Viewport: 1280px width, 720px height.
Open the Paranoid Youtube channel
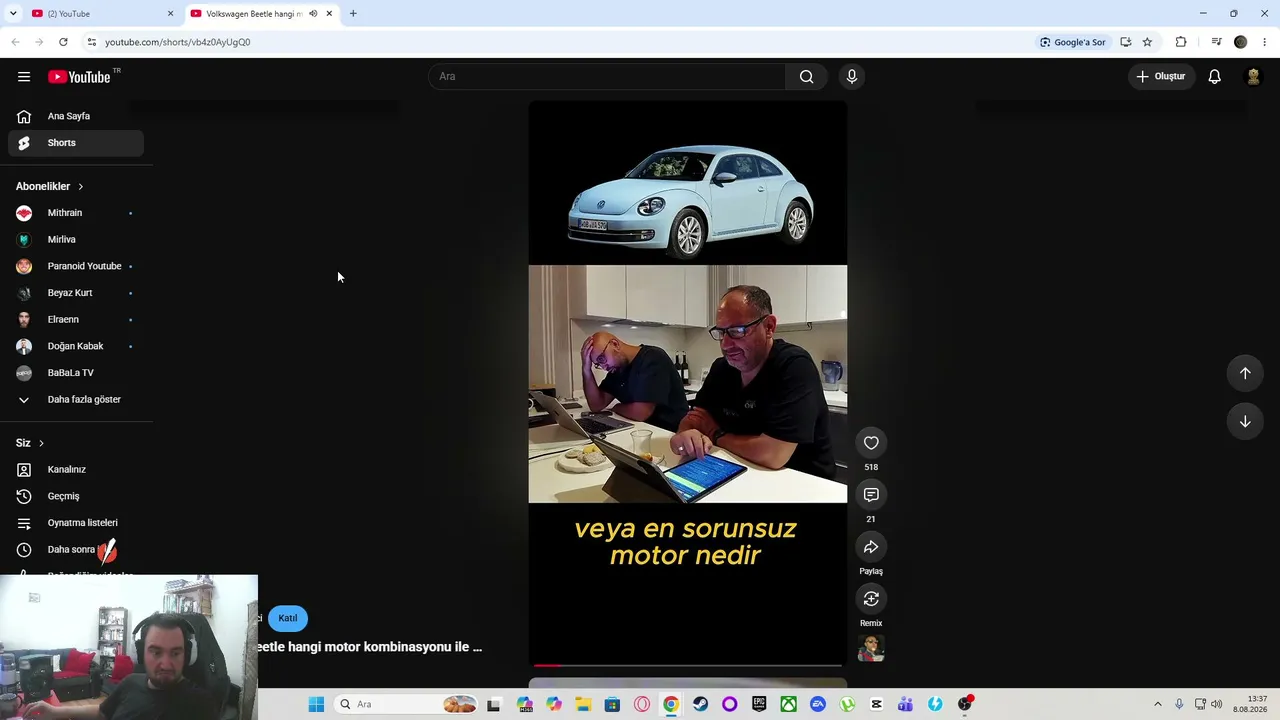(76, 266)
